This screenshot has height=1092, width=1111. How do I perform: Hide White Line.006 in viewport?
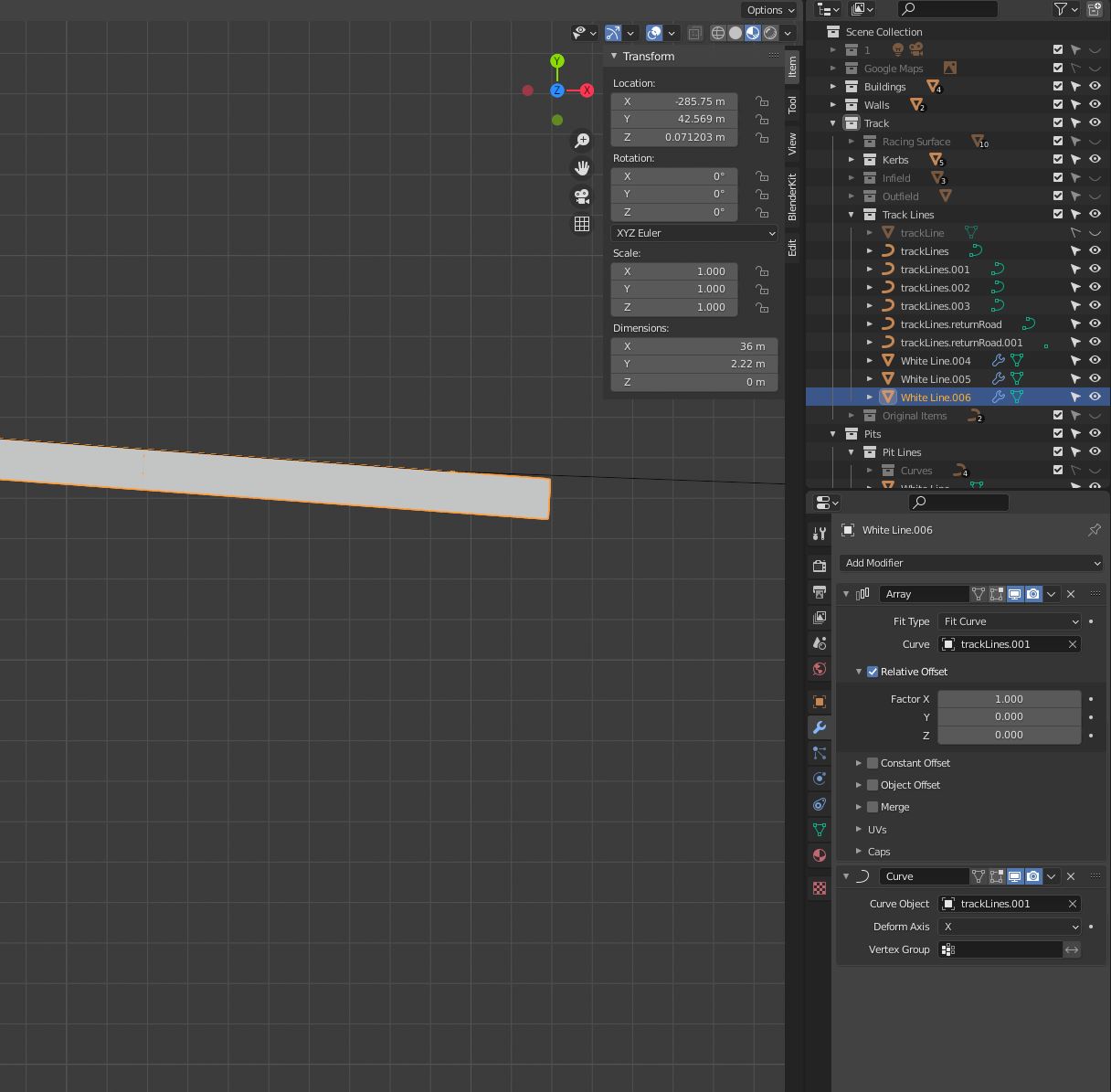(1095, 398)
